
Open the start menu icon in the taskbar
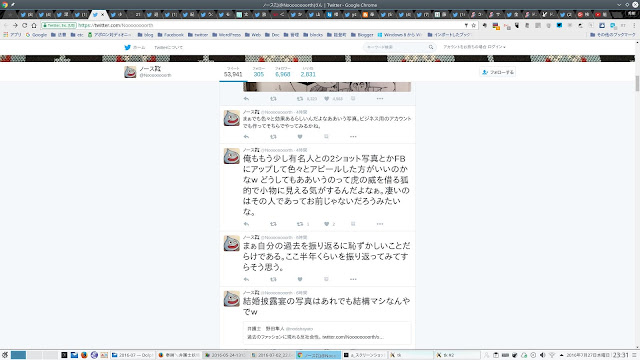point(5,355)
